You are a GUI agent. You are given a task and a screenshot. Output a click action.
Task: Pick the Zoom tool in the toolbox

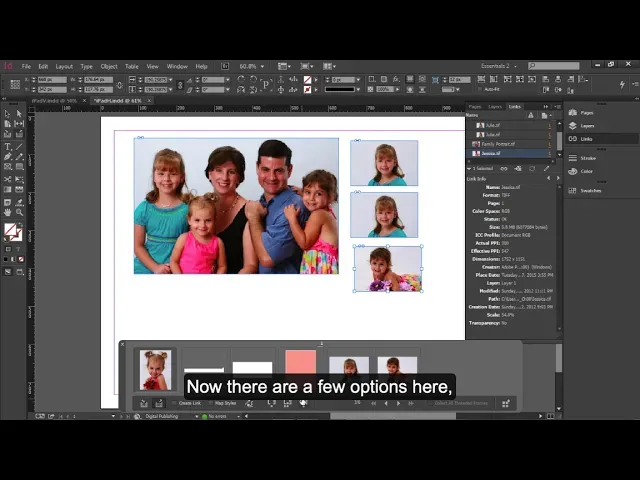20,212
